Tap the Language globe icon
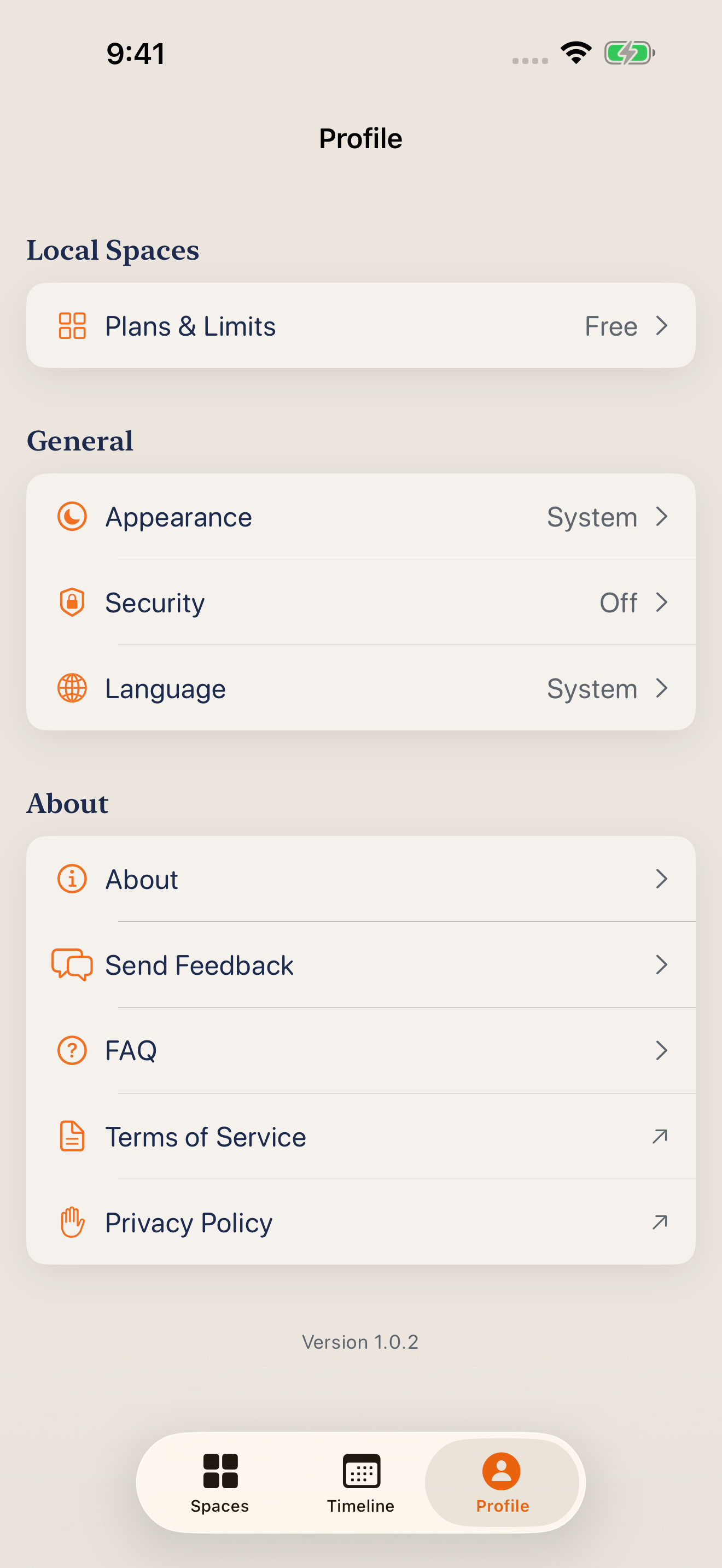 [72, 688]
